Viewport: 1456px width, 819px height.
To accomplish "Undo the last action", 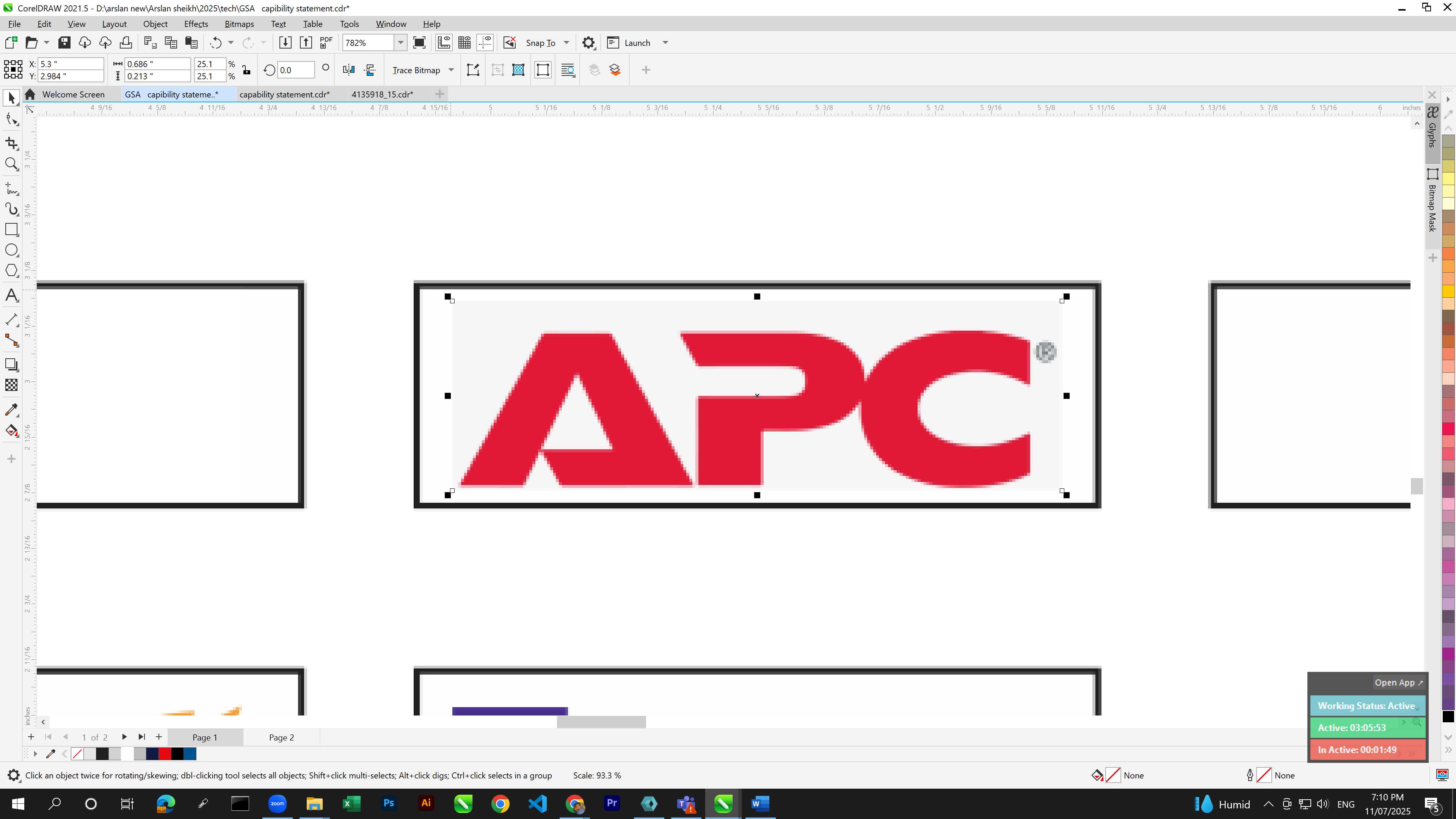I will point(216,43).
